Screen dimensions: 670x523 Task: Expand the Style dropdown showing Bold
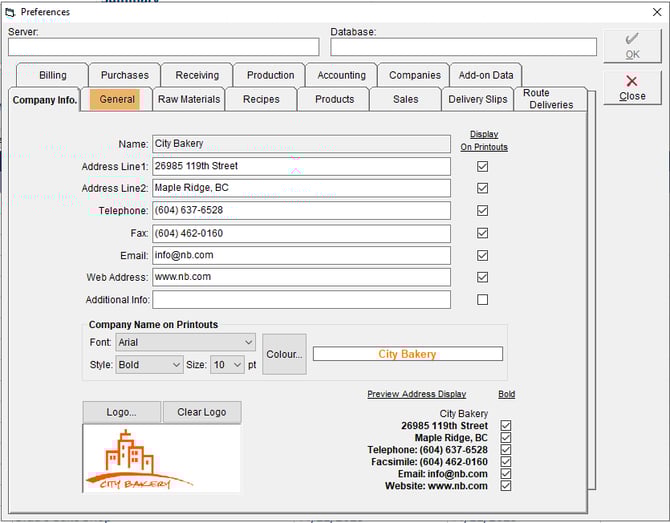pos(149,365)
